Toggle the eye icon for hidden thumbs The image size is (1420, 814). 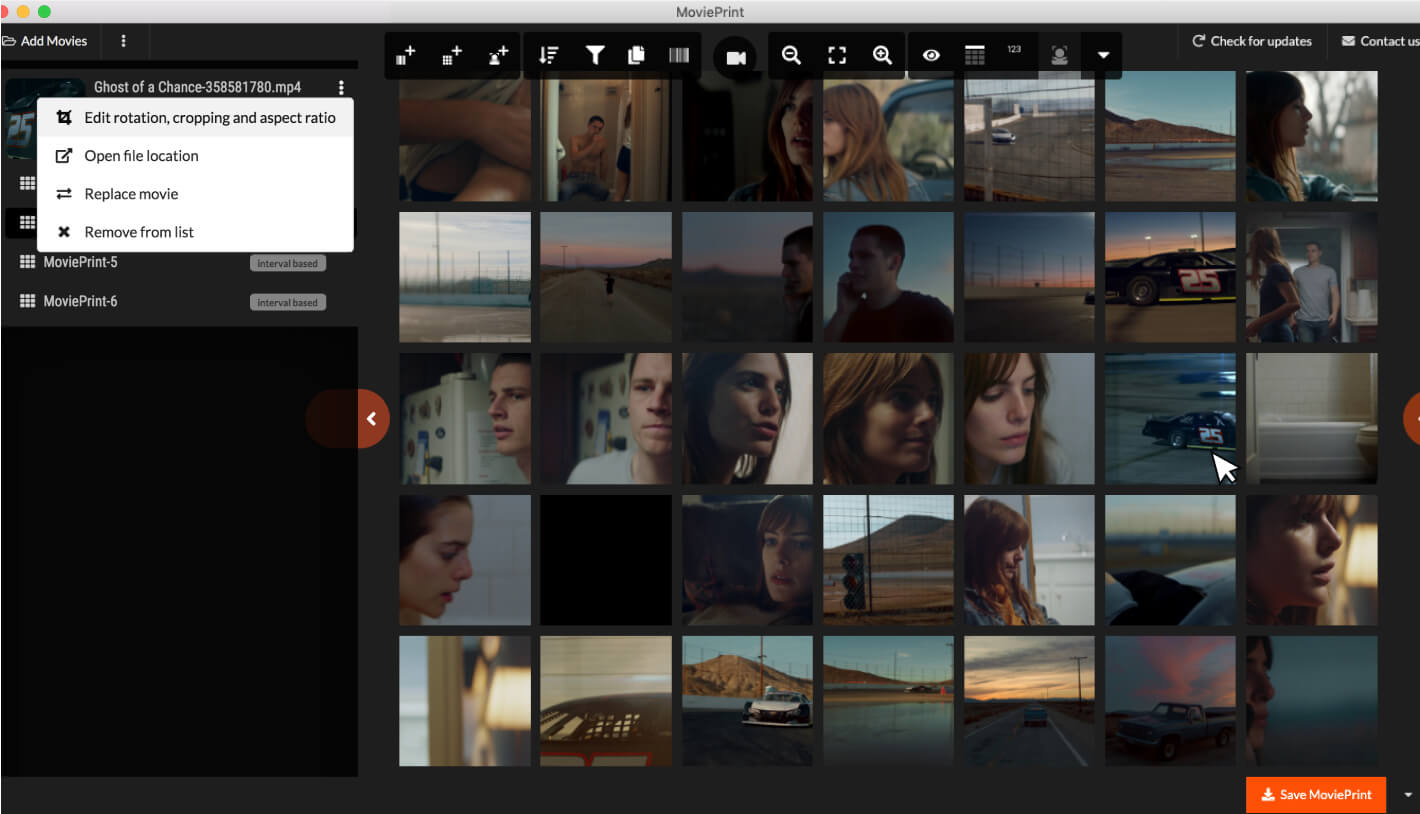(x=931, y=56)
